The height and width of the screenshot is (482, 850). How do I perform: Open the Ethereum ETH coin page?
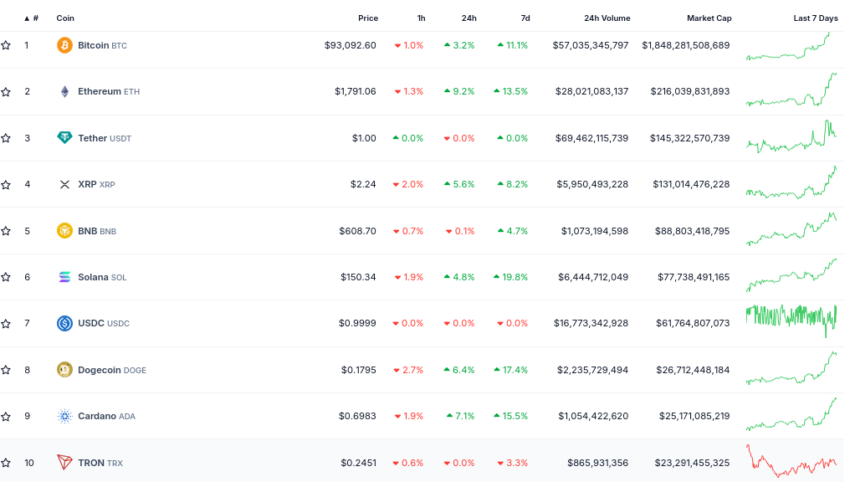click(x=108, y=92)
